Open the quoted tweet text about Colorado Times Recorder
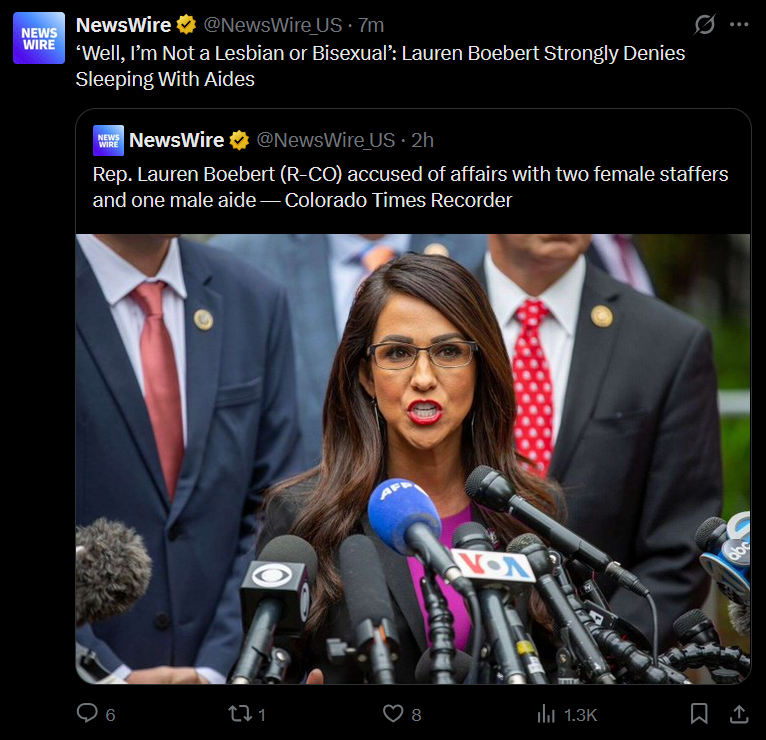 click(410, 187)
